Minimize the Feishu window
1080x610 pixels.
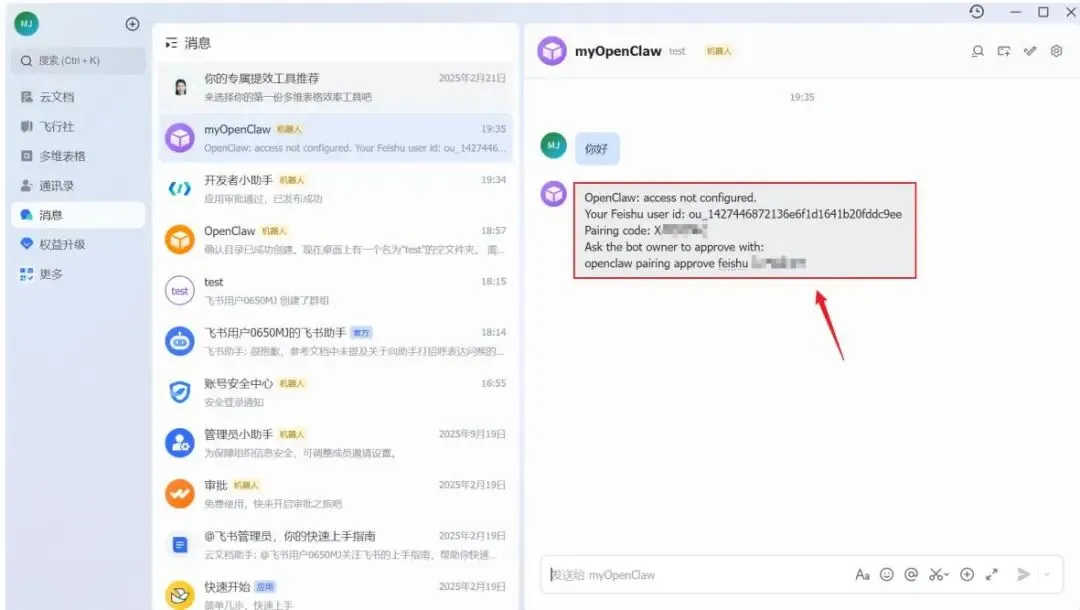[x=1015, y=12]
